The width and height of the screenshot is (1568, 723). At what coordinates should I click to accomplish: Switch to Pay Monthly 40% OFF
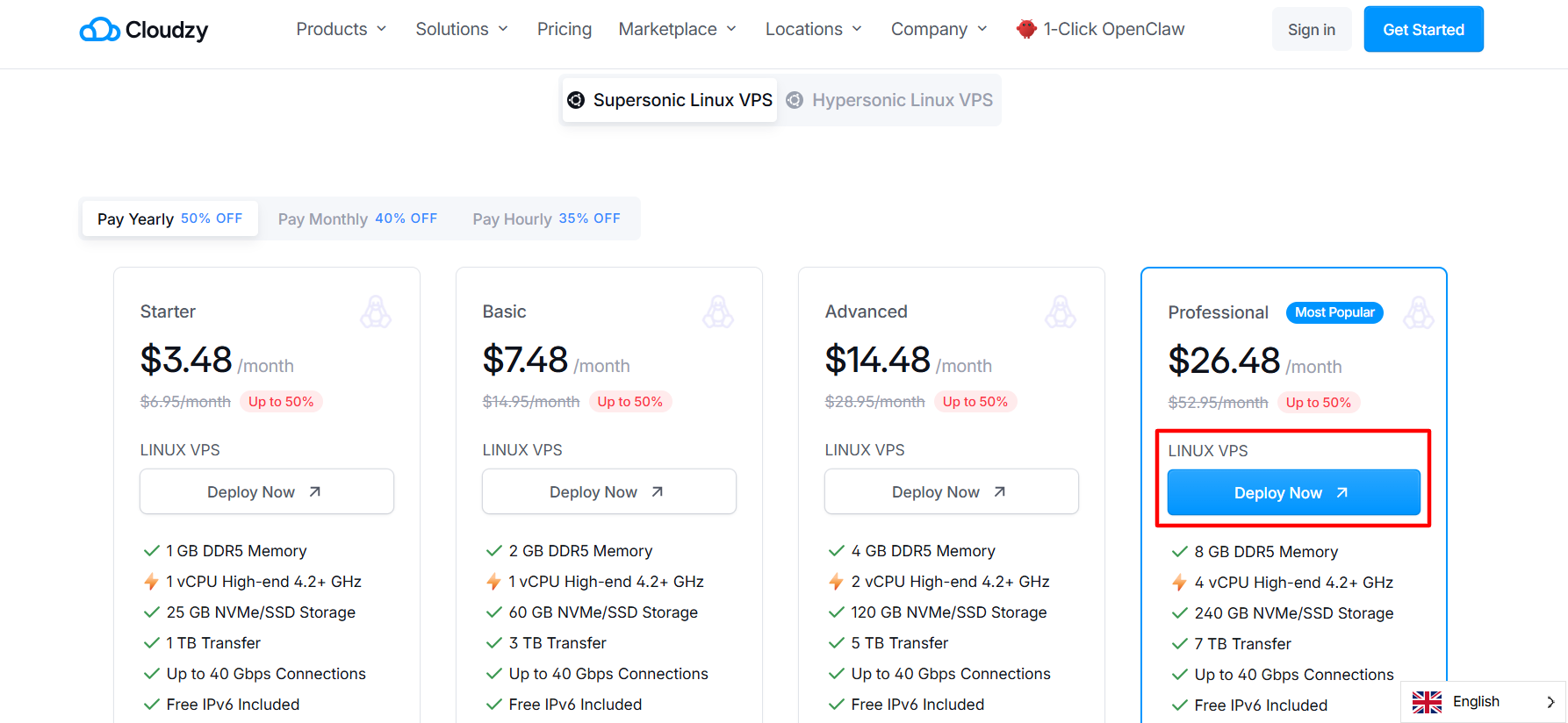pyautogui.click(x=357, y=218)
